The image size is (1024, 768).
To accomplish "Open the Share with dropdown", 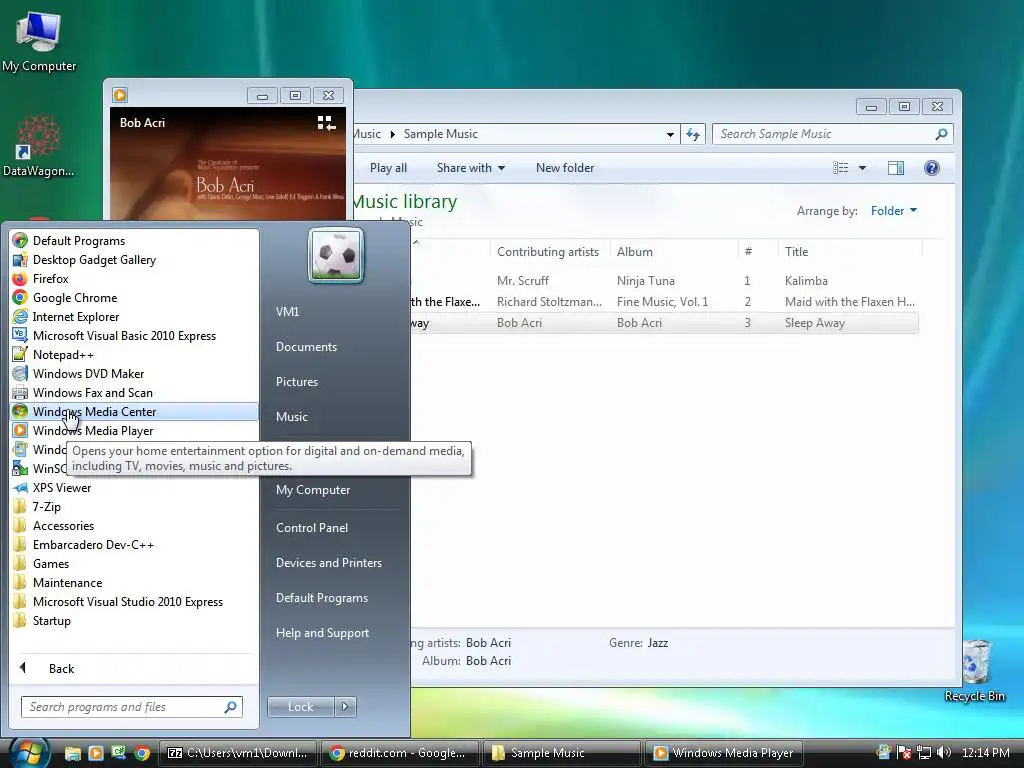I will (x=471, y=168).
